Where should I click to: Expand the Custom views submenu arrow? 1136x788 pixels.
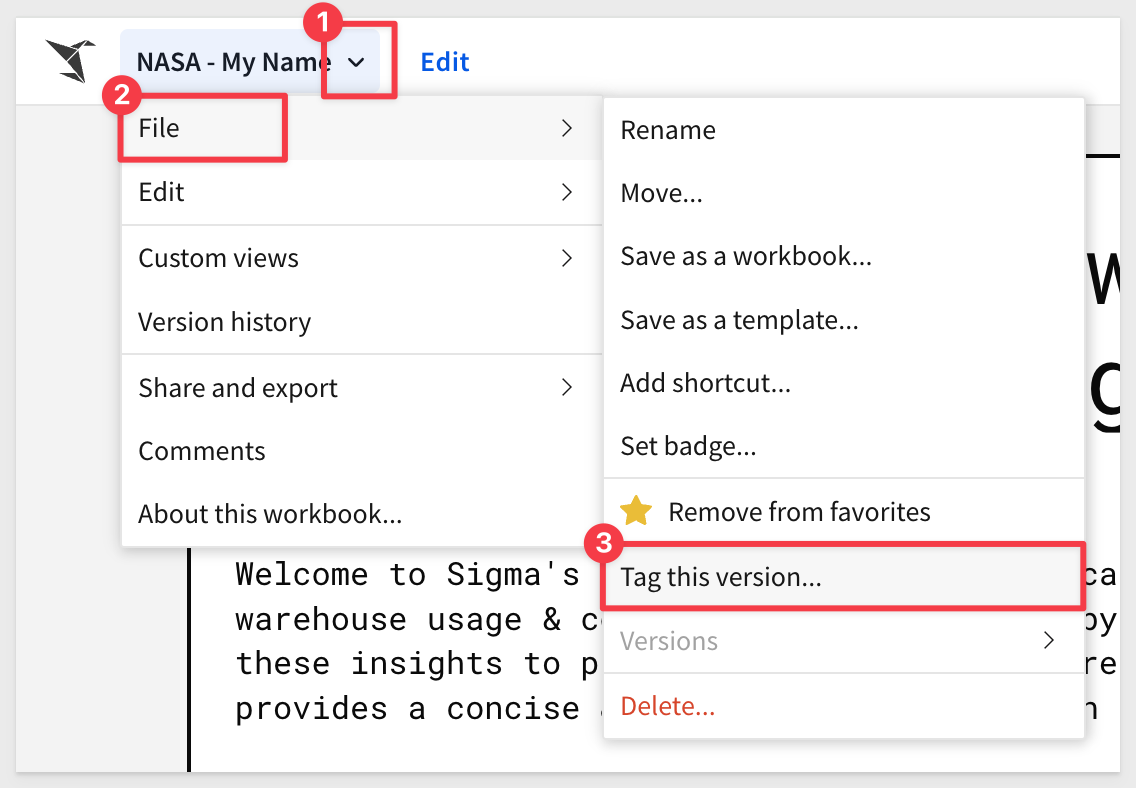click(x=566, y=258)
